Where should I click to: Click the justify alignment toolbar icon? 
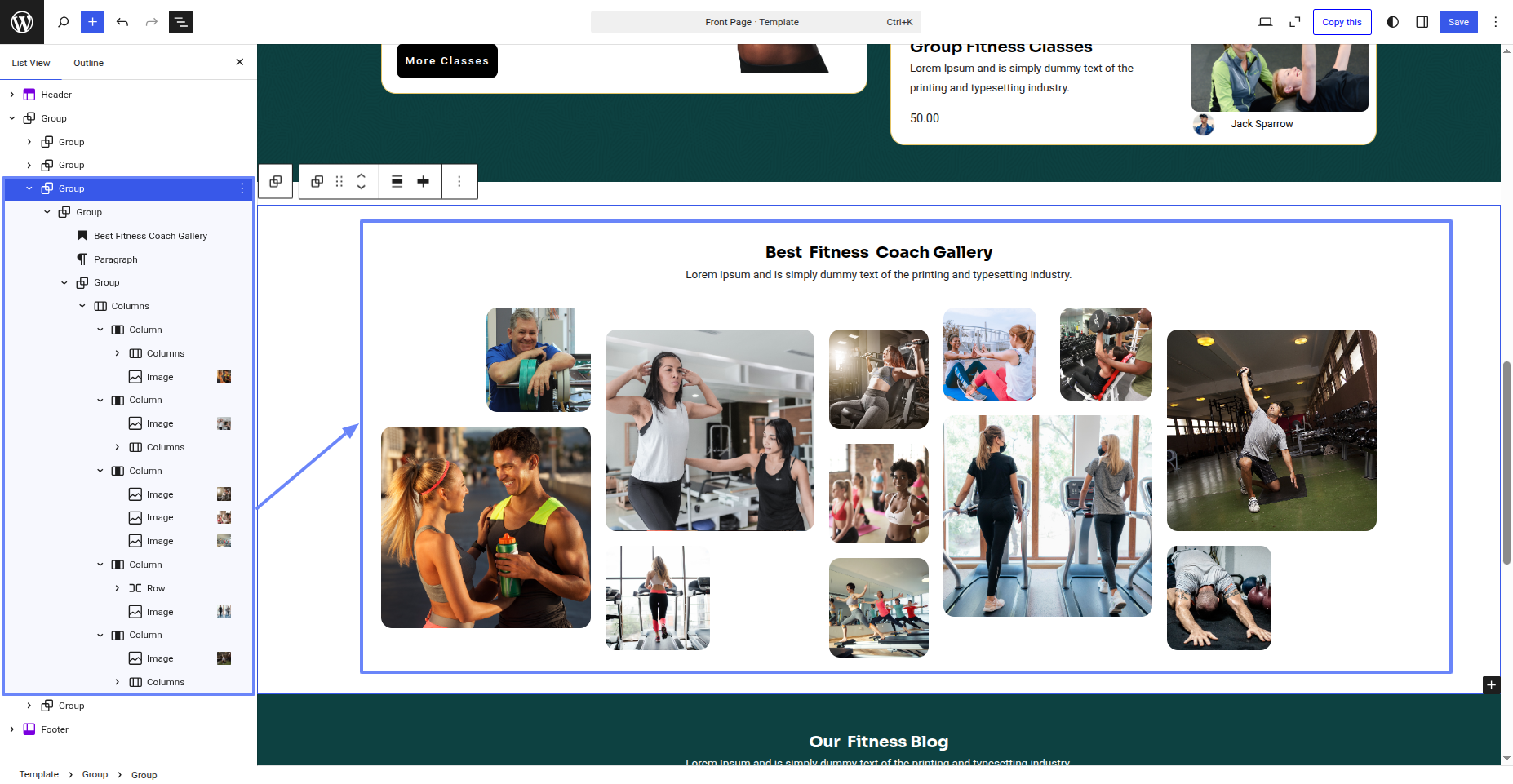point(423,181)
